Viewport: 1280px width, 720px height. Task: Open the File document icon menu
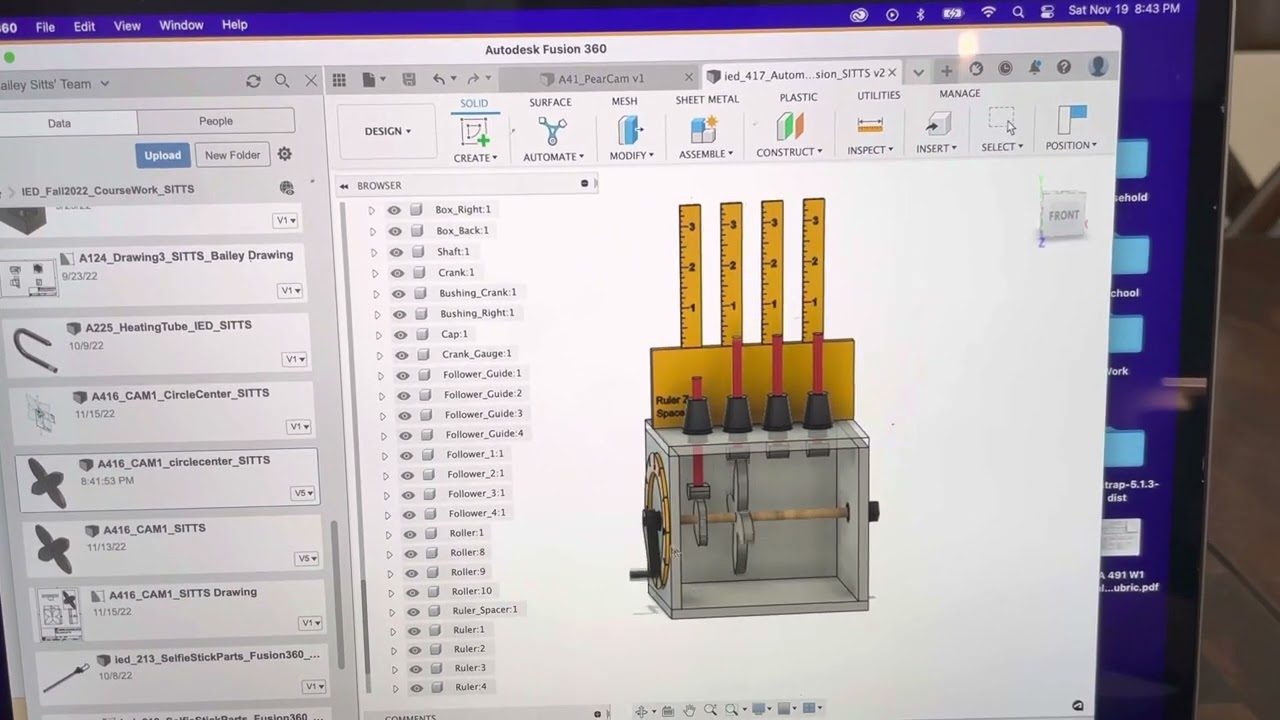pyautogui.click(x=372, y=80)
